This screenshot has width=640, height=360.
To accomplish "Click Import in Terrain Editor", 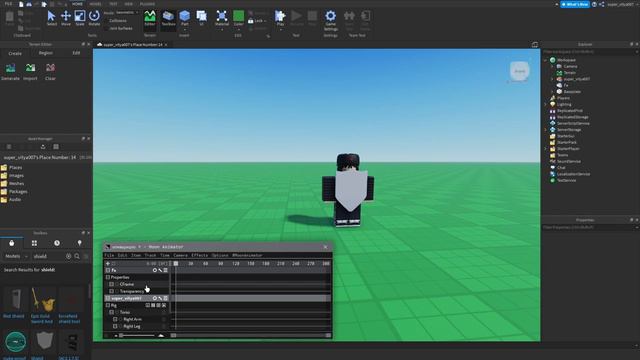I will (x=30, y=72).
